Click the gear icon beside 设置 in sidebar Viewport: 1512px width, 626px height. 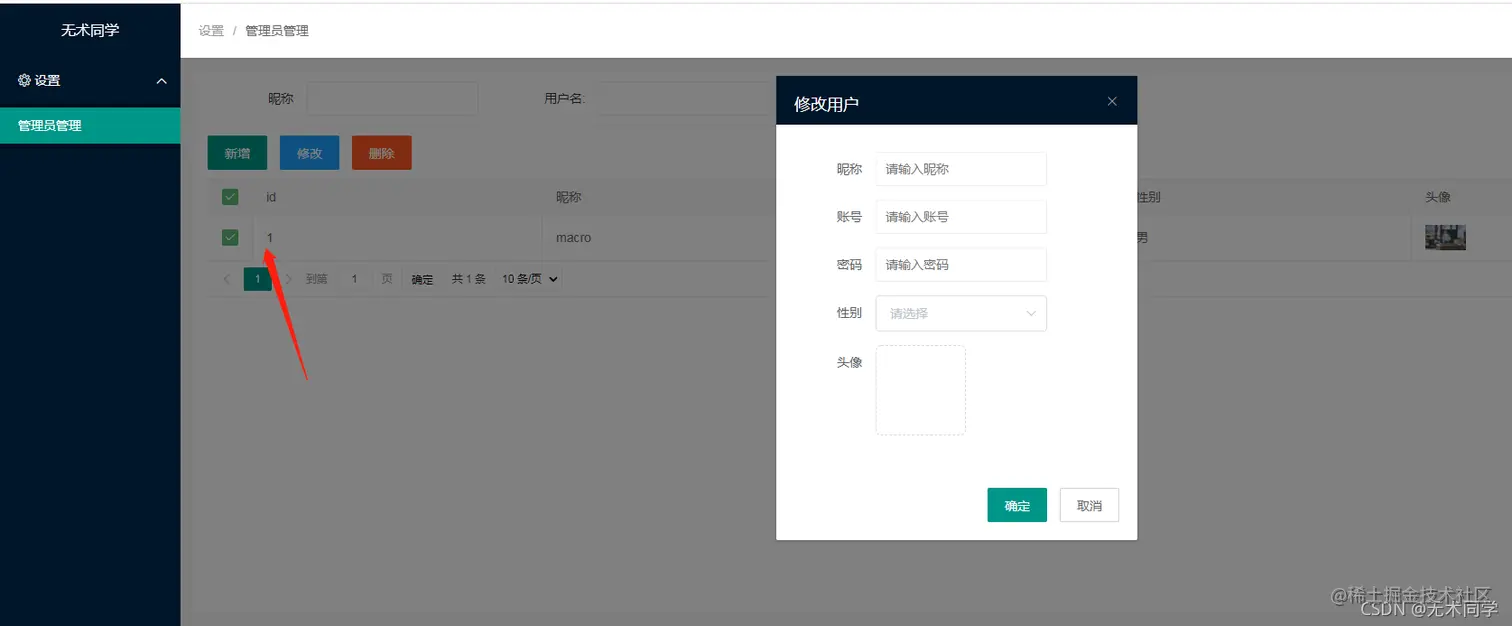coord(22,80)
